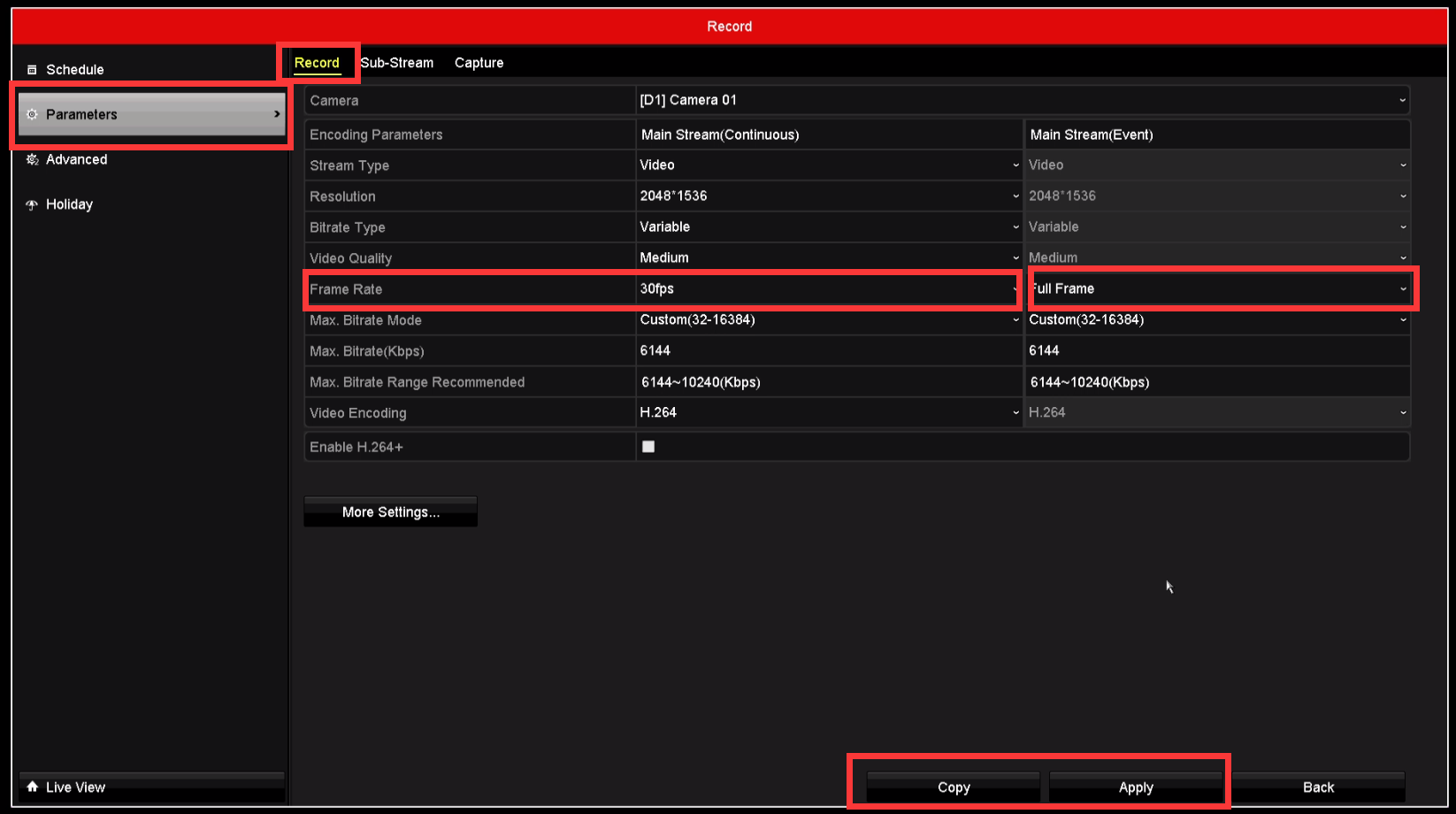
Task: Click the Holiday umbrella icon
Action: pos(32,204)
